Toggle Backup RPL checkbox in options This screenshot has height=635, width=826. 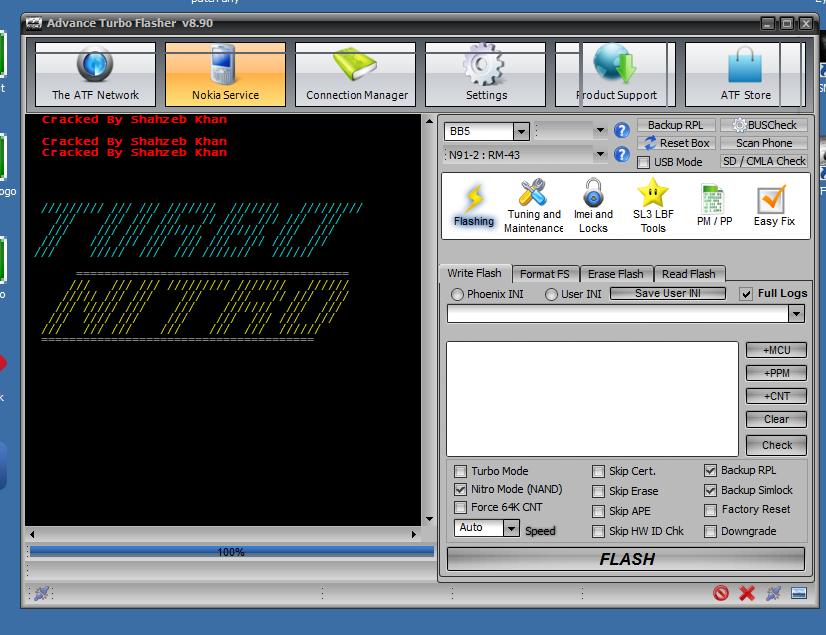tap(710, 471)
